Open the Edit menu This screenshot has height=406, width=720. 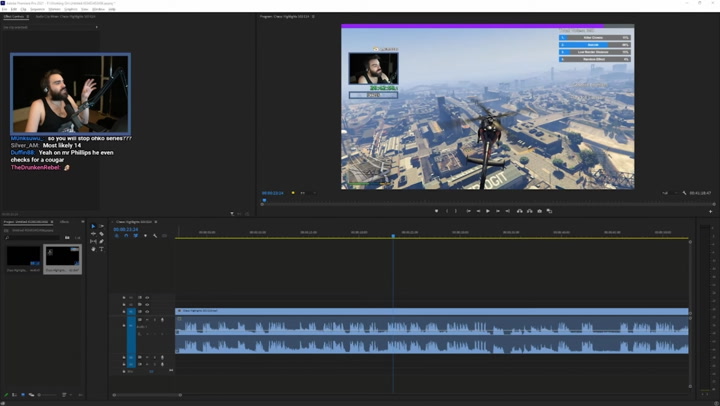pos(14,9)
